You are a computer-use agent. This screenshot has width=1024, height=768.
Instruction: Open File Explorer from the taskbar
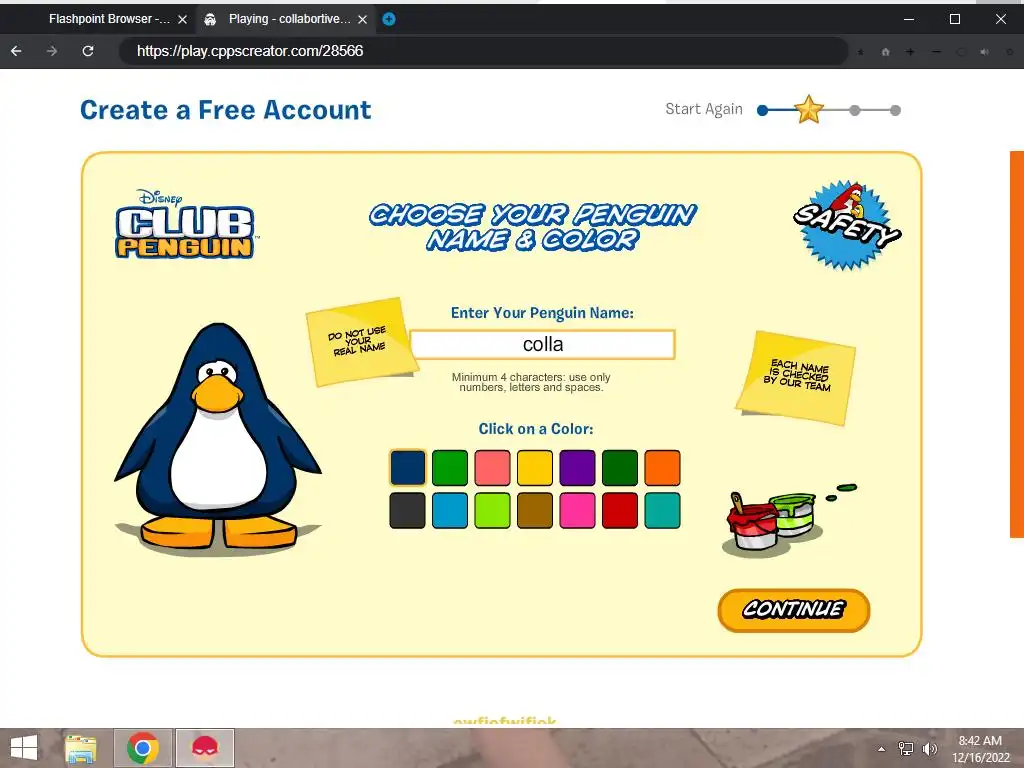tap(81, 748)
